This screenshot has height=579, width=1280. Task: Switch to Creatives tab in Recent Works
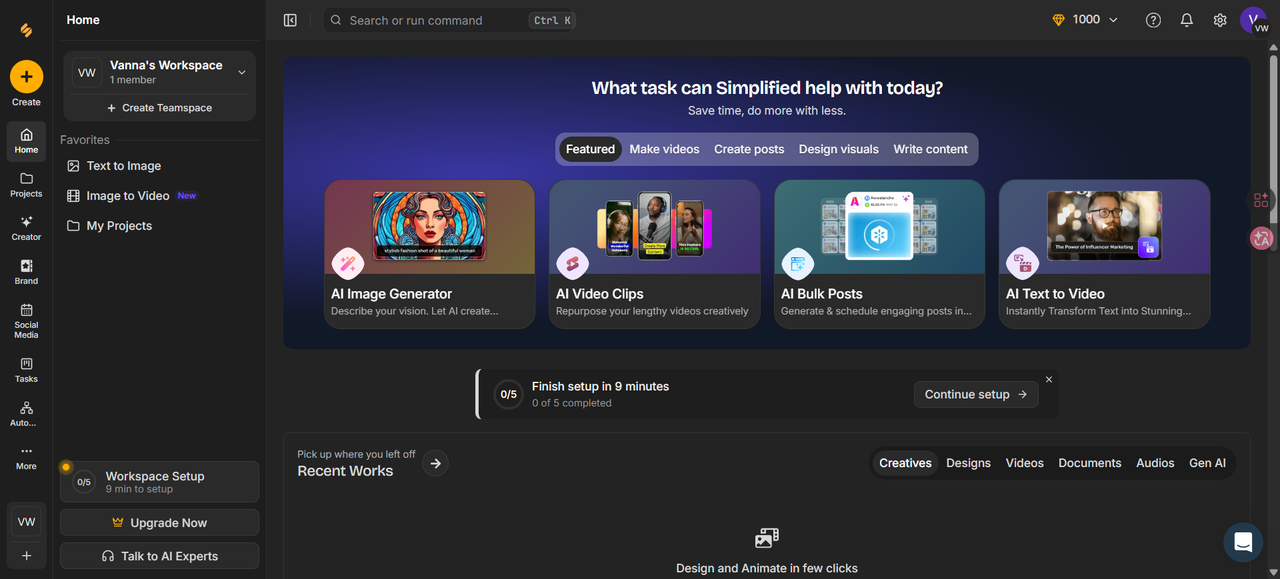click(x=905, y=463)
